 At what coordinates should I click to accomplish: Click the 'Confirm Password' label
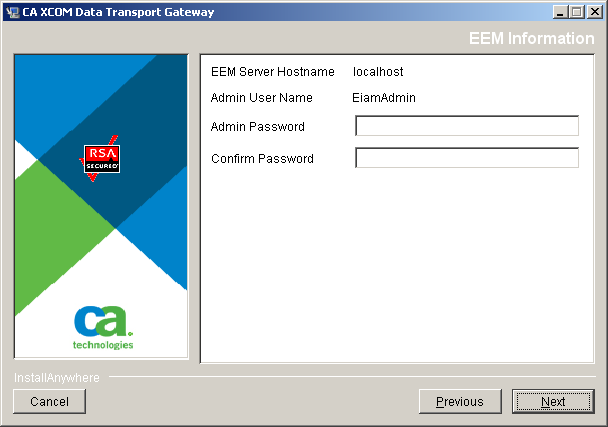(x=263, y=159)
